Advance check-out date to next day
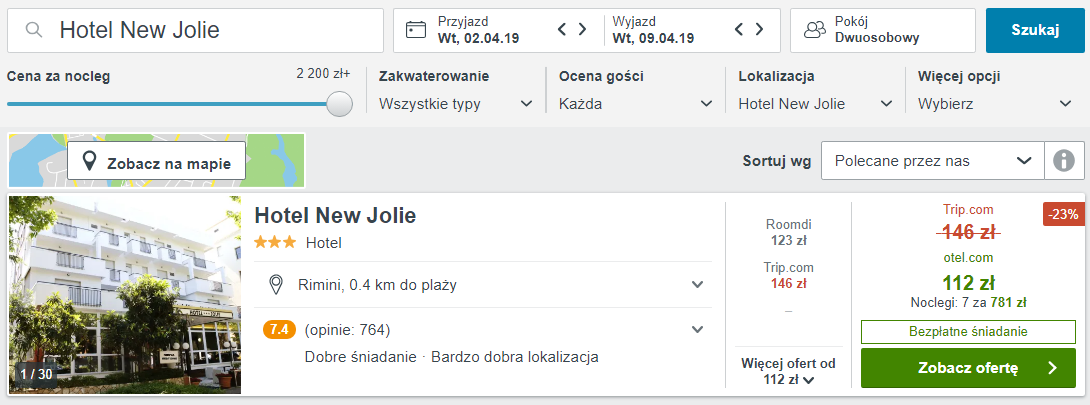The height and width of the screenshot is (405, 1090). point(759,29)
